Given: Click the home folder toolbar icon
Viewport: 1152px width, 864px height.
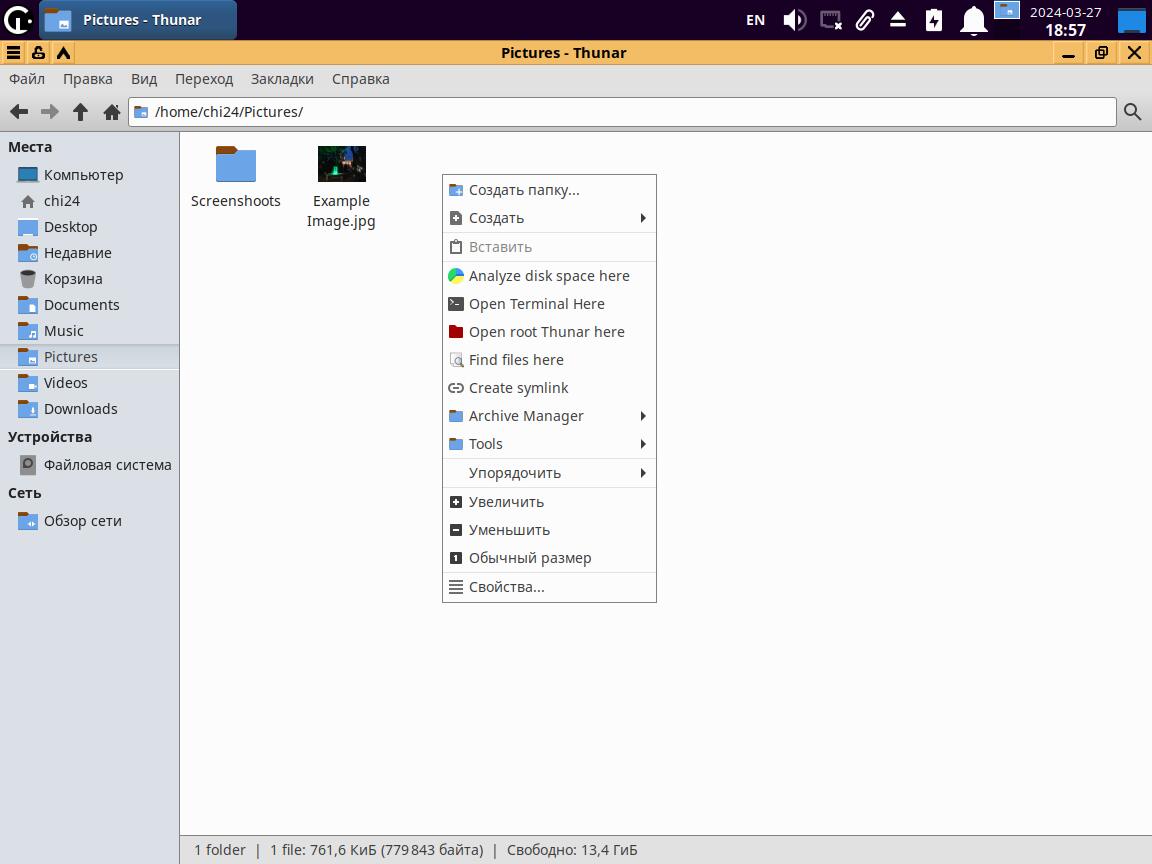Looking at the screenshot, I should pyautogui.click(x=112, y=112).
